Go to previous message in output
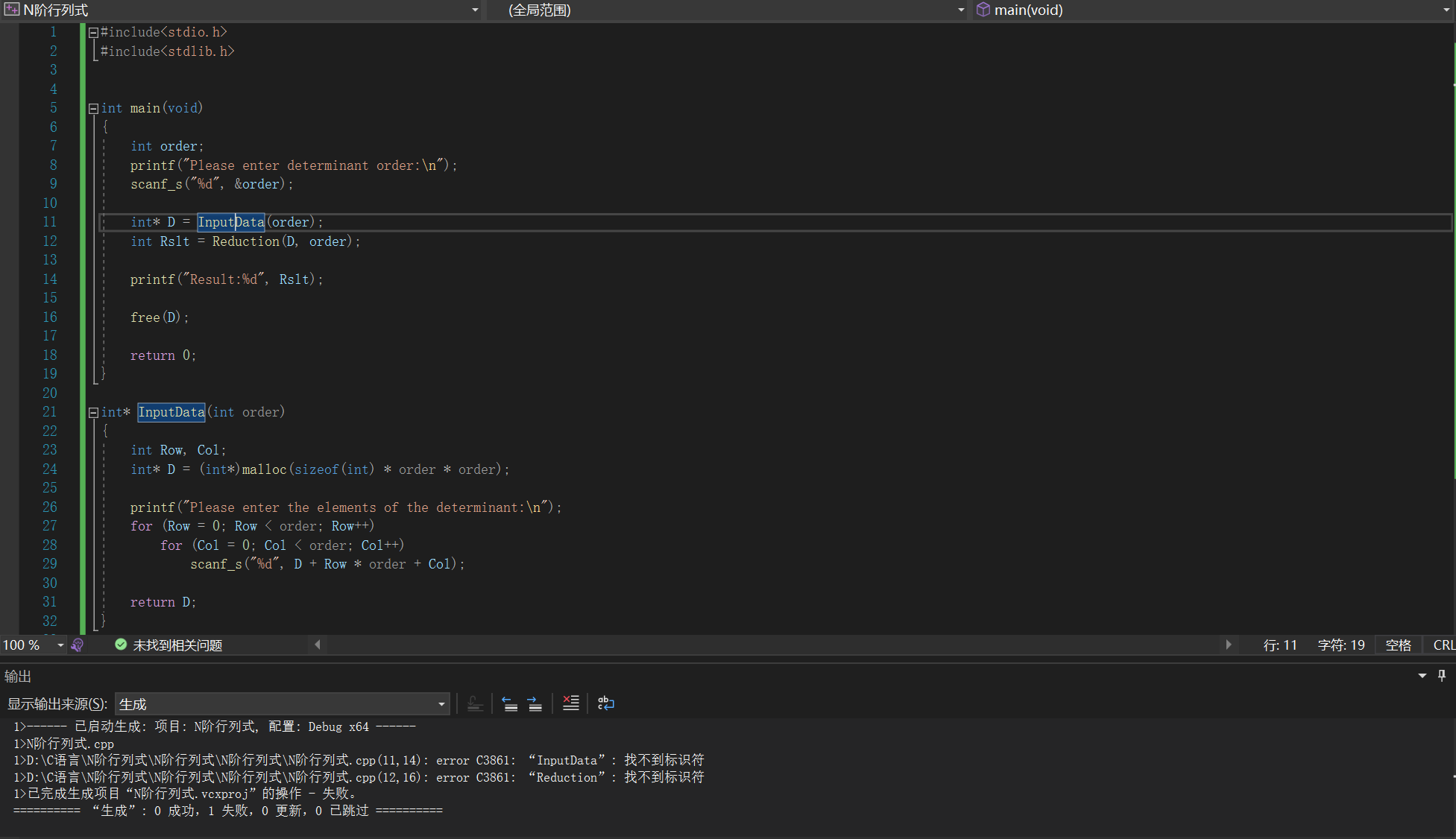The image size is (1456, 839). 510,703
